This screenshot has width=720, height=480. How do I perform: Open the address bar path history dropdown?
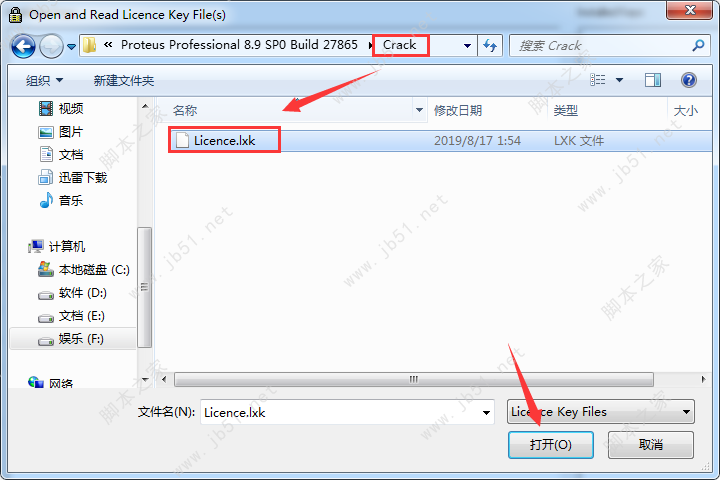[x=467, y=45]
